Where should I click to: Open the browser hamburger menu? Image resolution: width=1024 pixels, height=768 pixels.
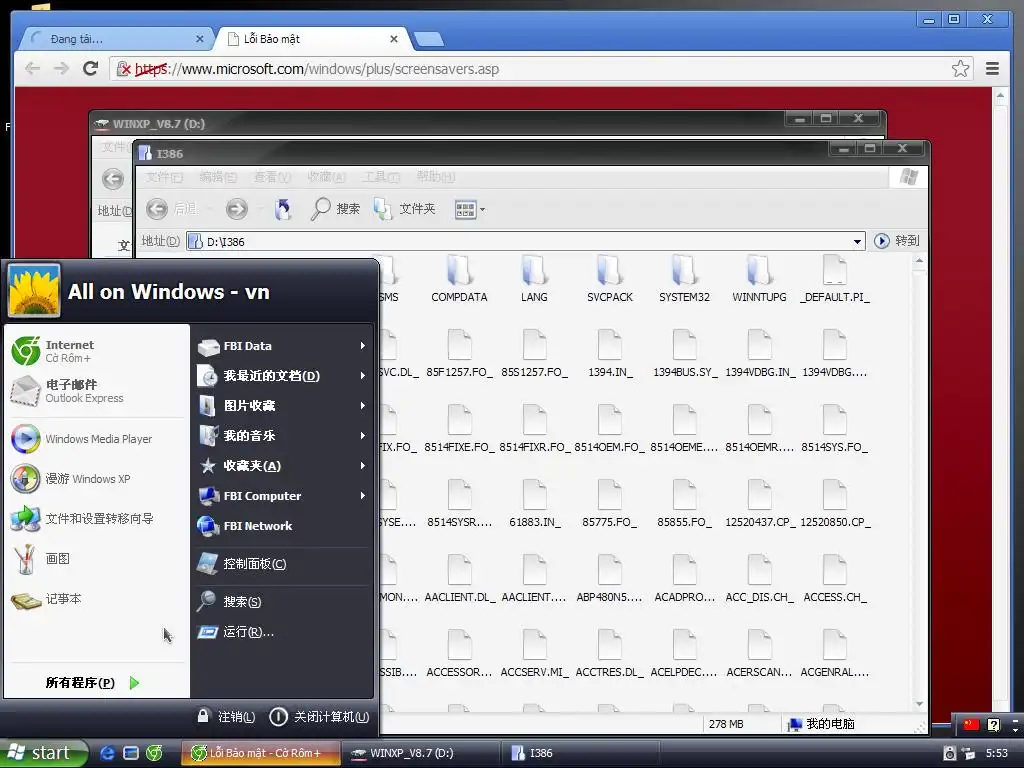[x=992, y=69]
